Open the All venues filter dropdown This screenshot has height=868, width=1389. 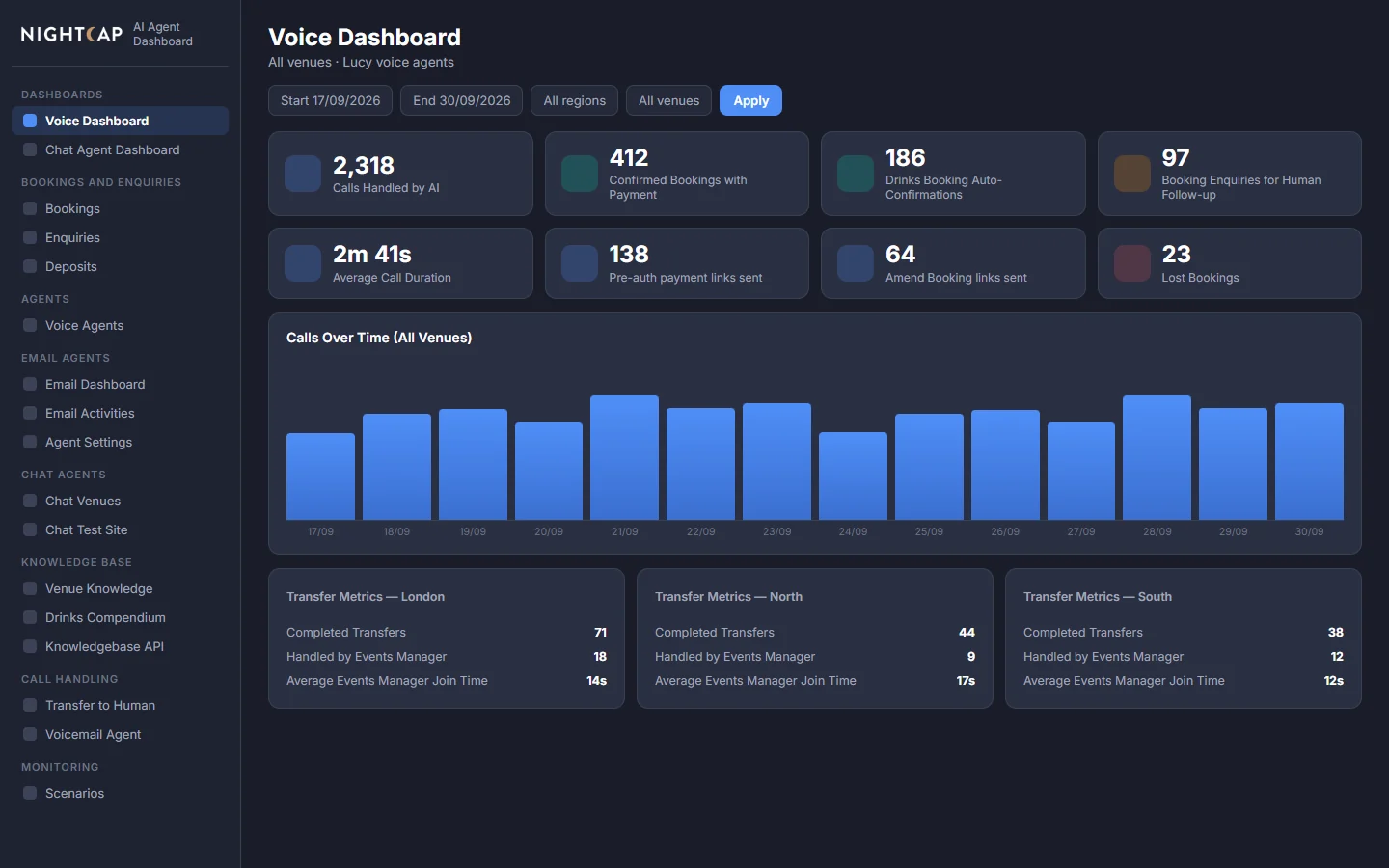pos(669,100)
